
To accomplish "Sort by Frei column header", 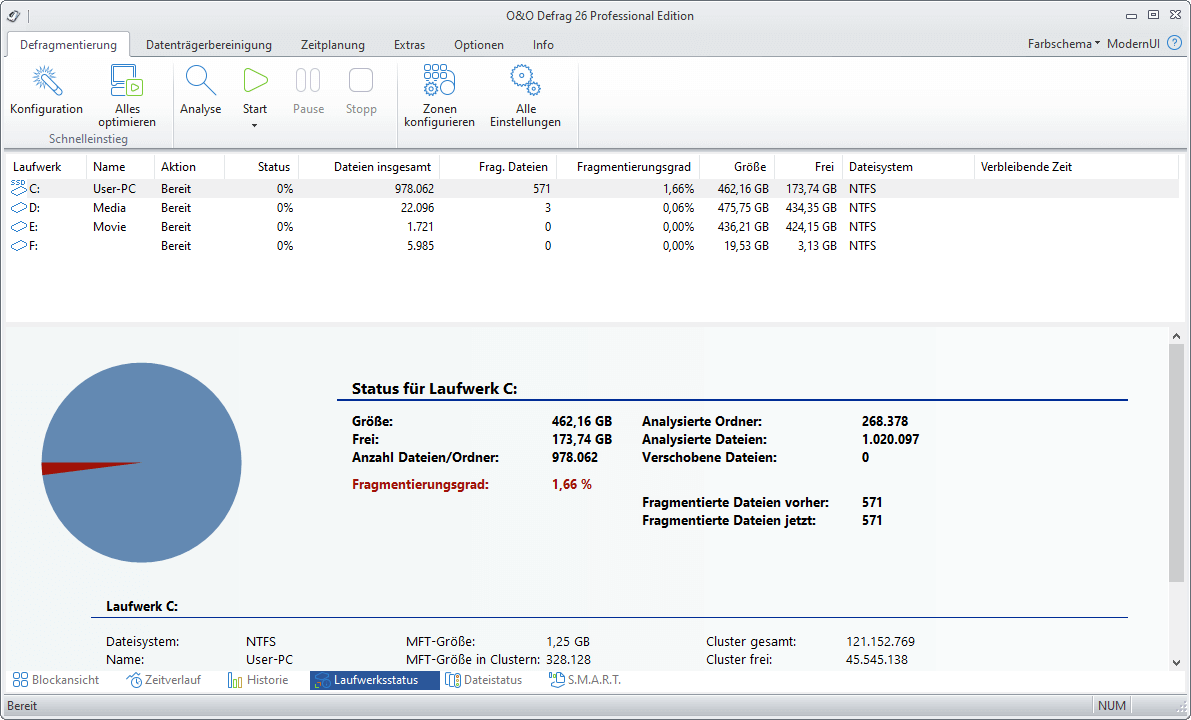I will tap(808, 166).
